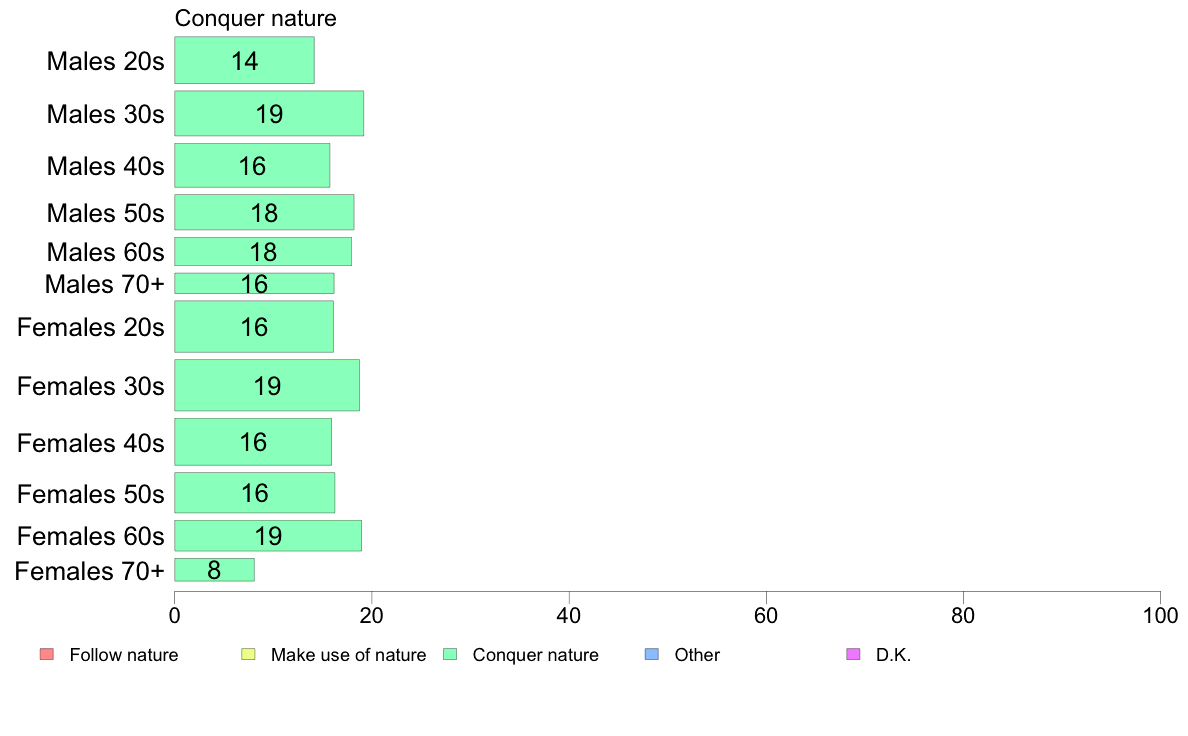Click the Conquer nature green legend swatch
Viewport: 1188px width, 736px height.
[450, 654]
